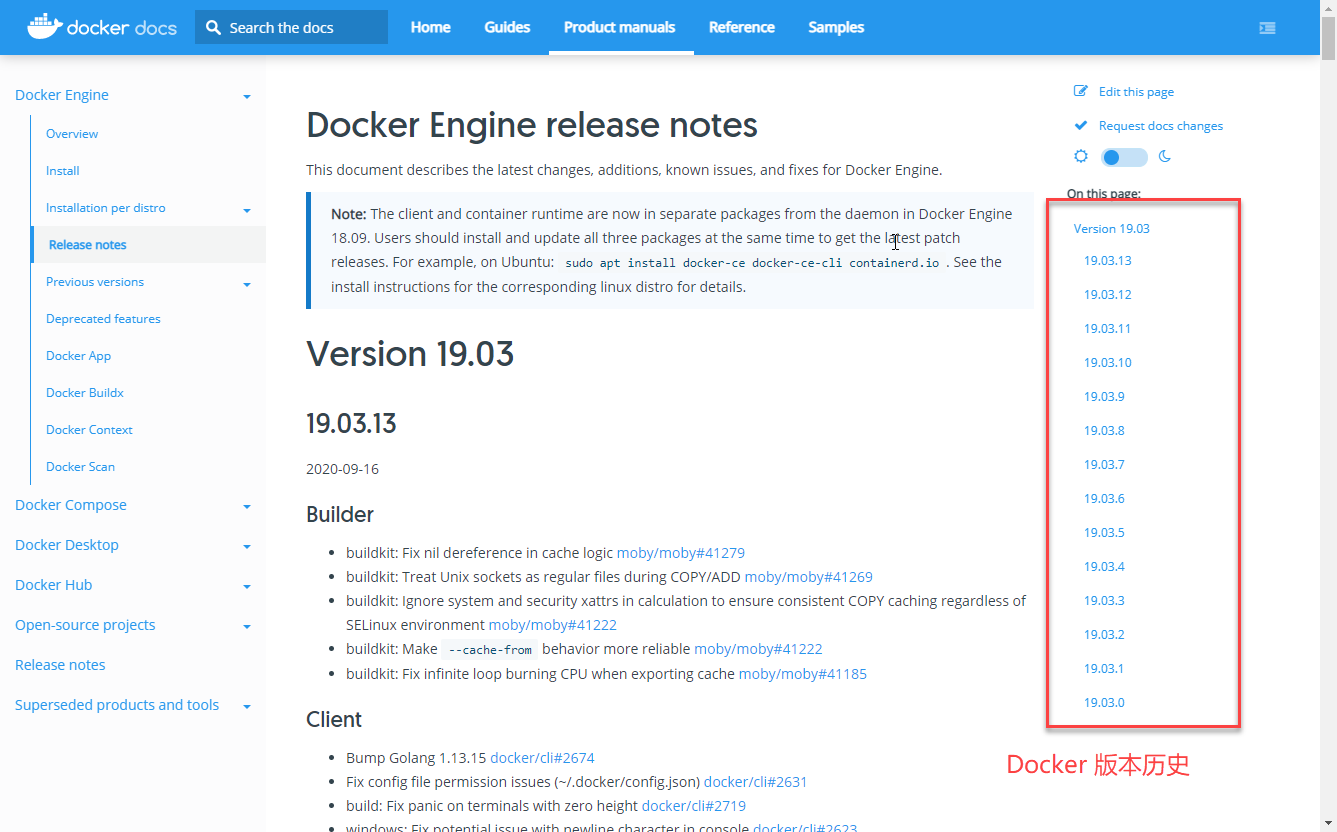Open Docker App in sidebar
The image size is (1337, 832).
point(79,356)
